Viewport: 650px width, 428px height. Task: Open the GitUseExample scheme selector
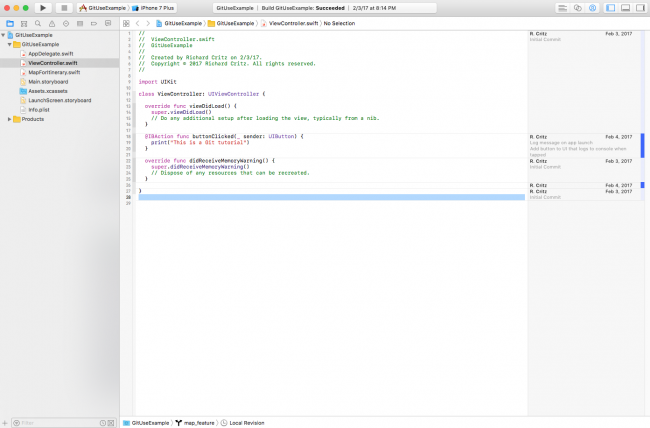(x=103, y=8)
